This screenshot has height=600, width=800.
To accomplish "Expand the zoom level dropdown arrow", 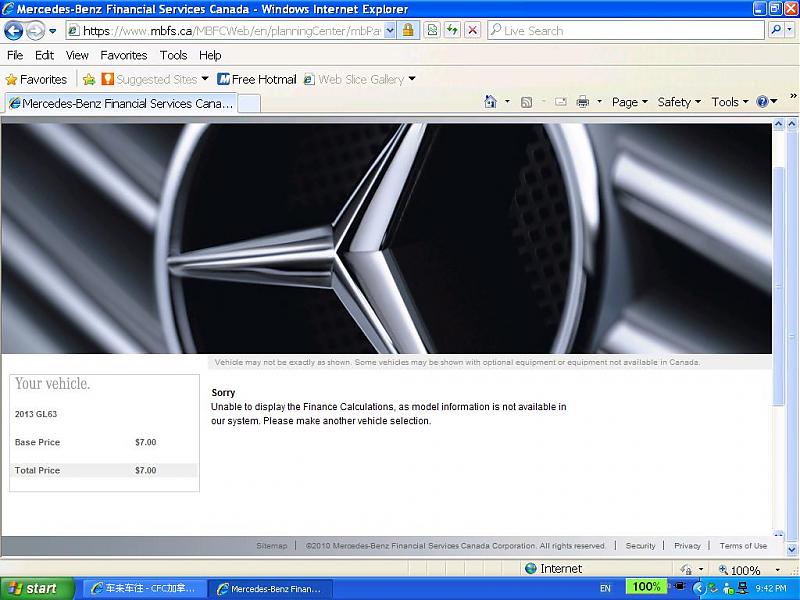I will pyautogui.click(x=778, y=569).
